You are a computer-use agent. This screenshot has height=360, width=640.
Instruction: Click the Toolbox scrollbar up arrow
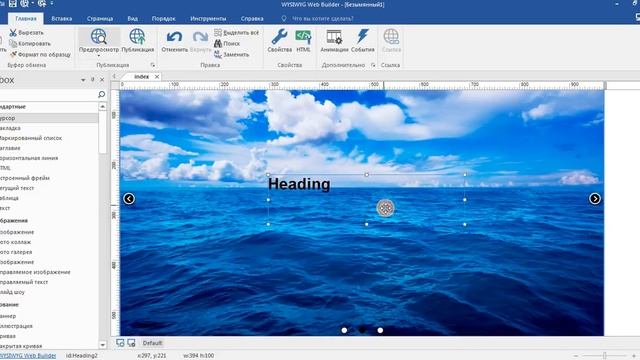pyautogui.click(x=102, y=107)
